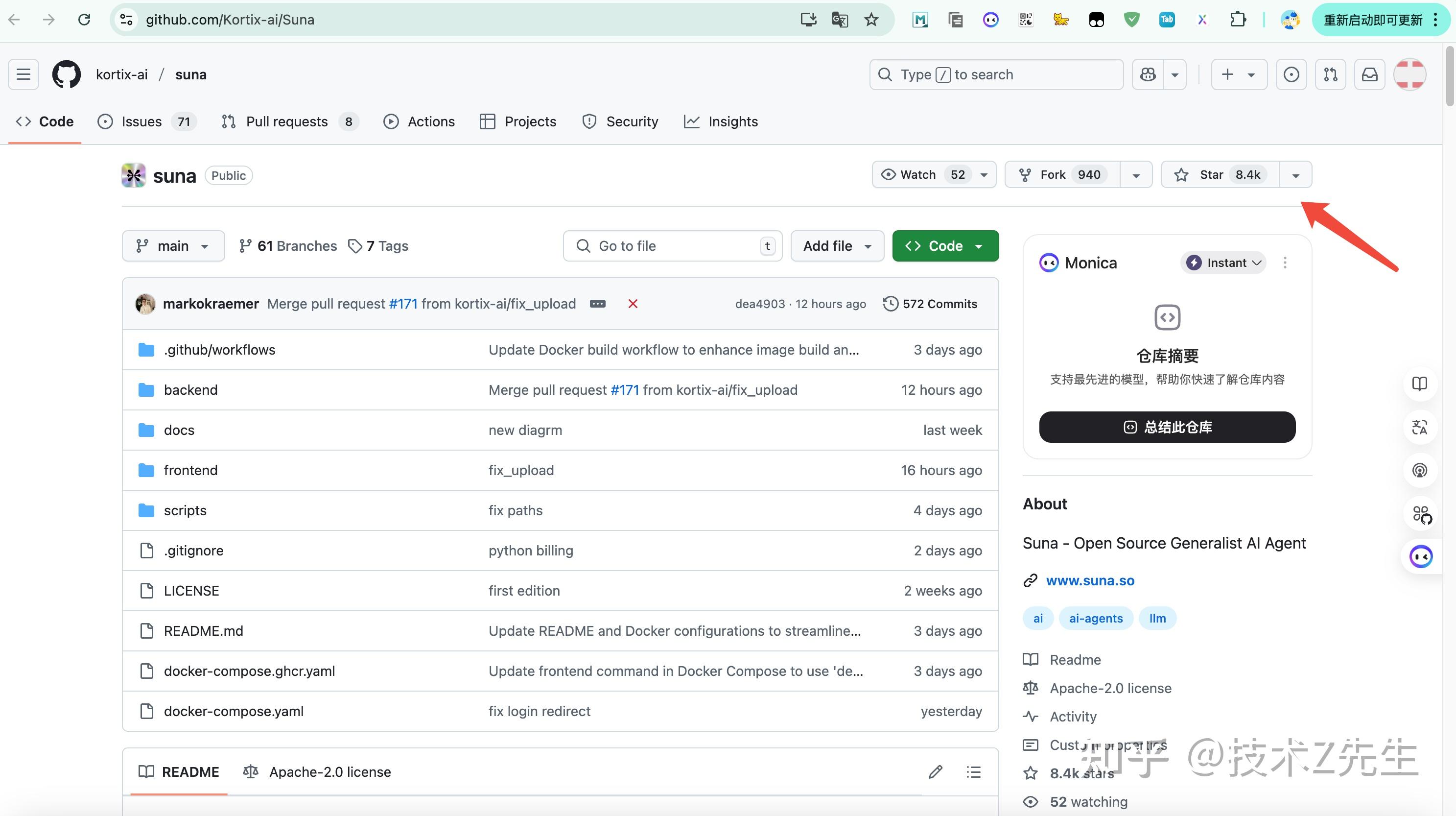Click the 总结此仓库 button
This screenshot has height=816, width=1456.
1167,427
